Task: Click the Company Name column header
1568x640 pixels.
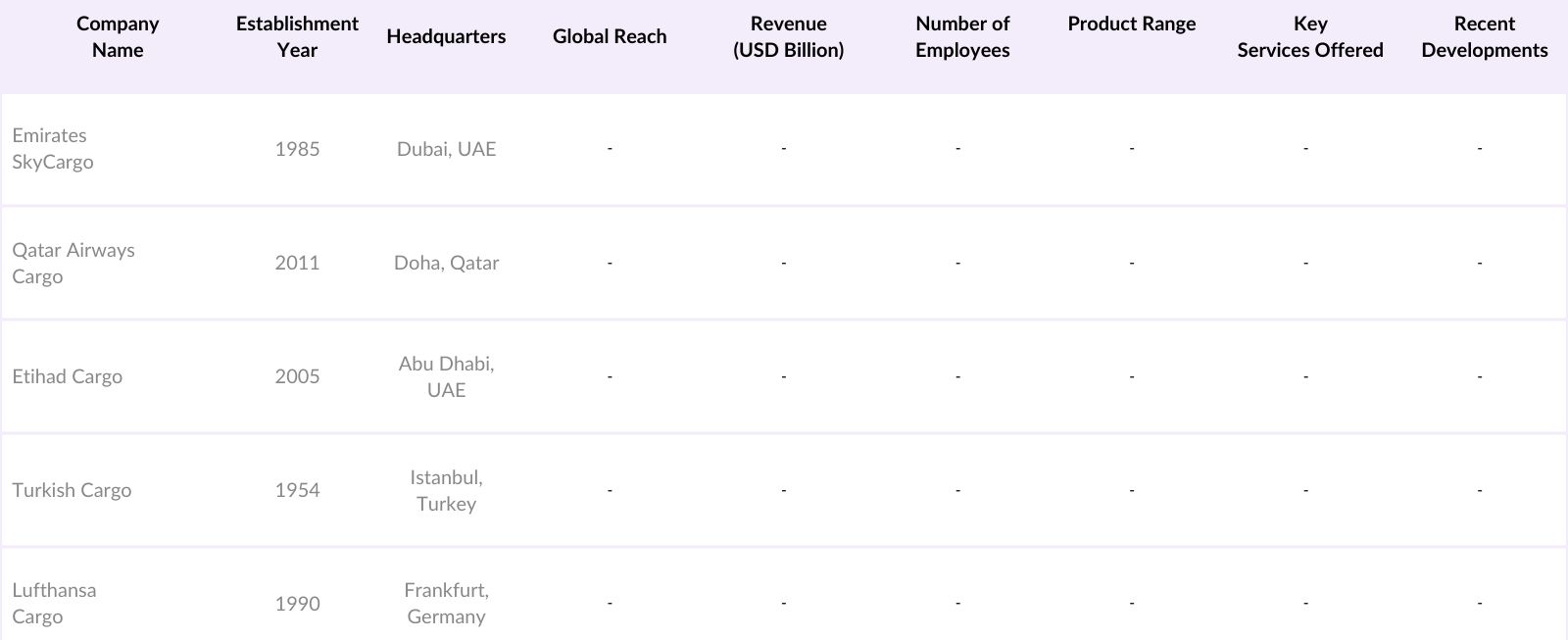Action: [118, 36]
